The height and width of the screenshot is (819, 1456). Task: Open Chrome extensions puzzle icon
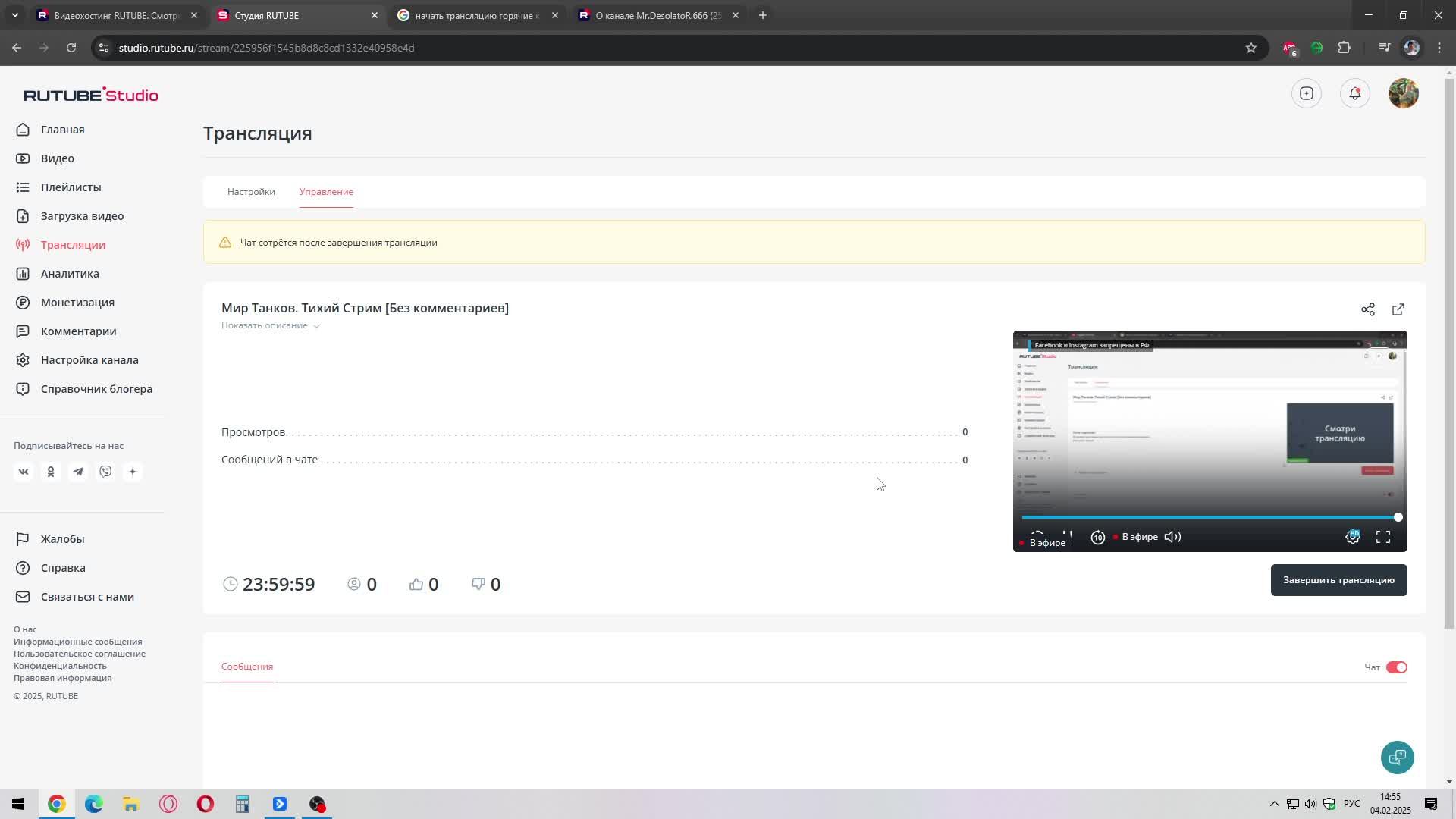tap(1344, 48)
